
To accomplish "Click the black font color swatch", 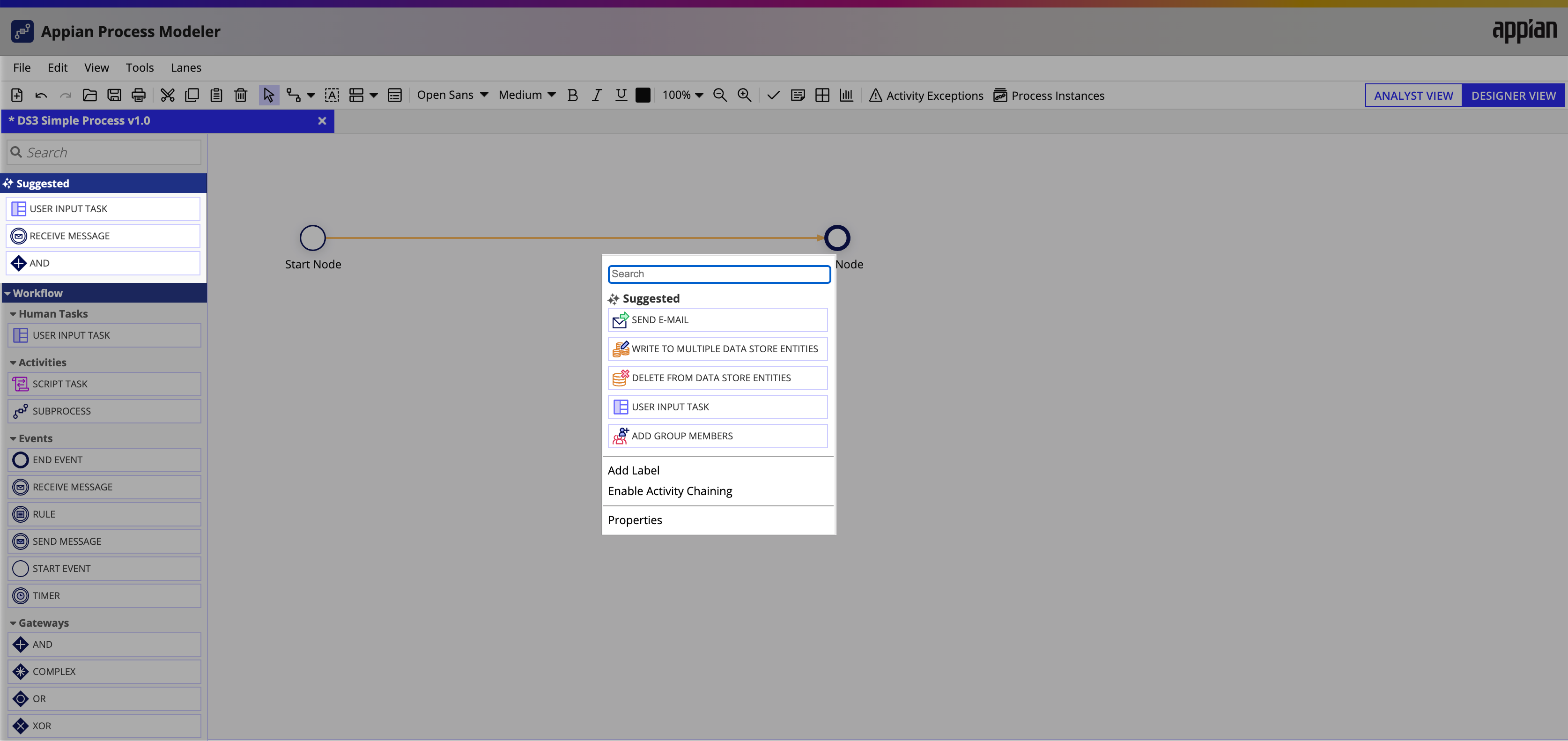I will 643,95.
